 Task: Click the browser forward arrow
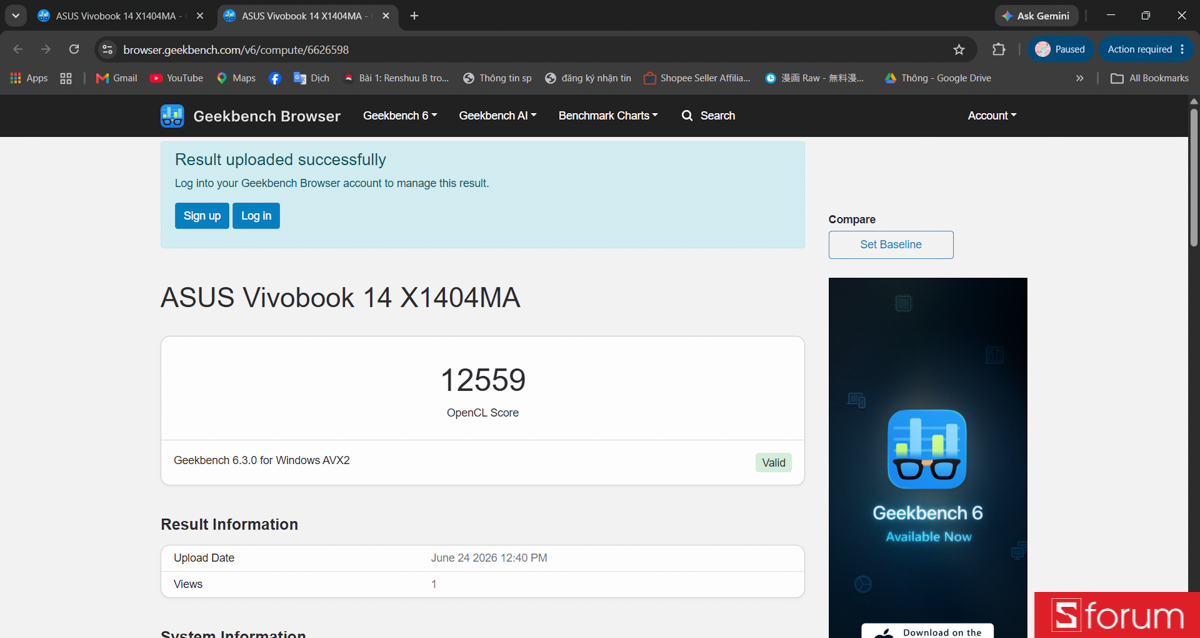[x=46, y=49]
